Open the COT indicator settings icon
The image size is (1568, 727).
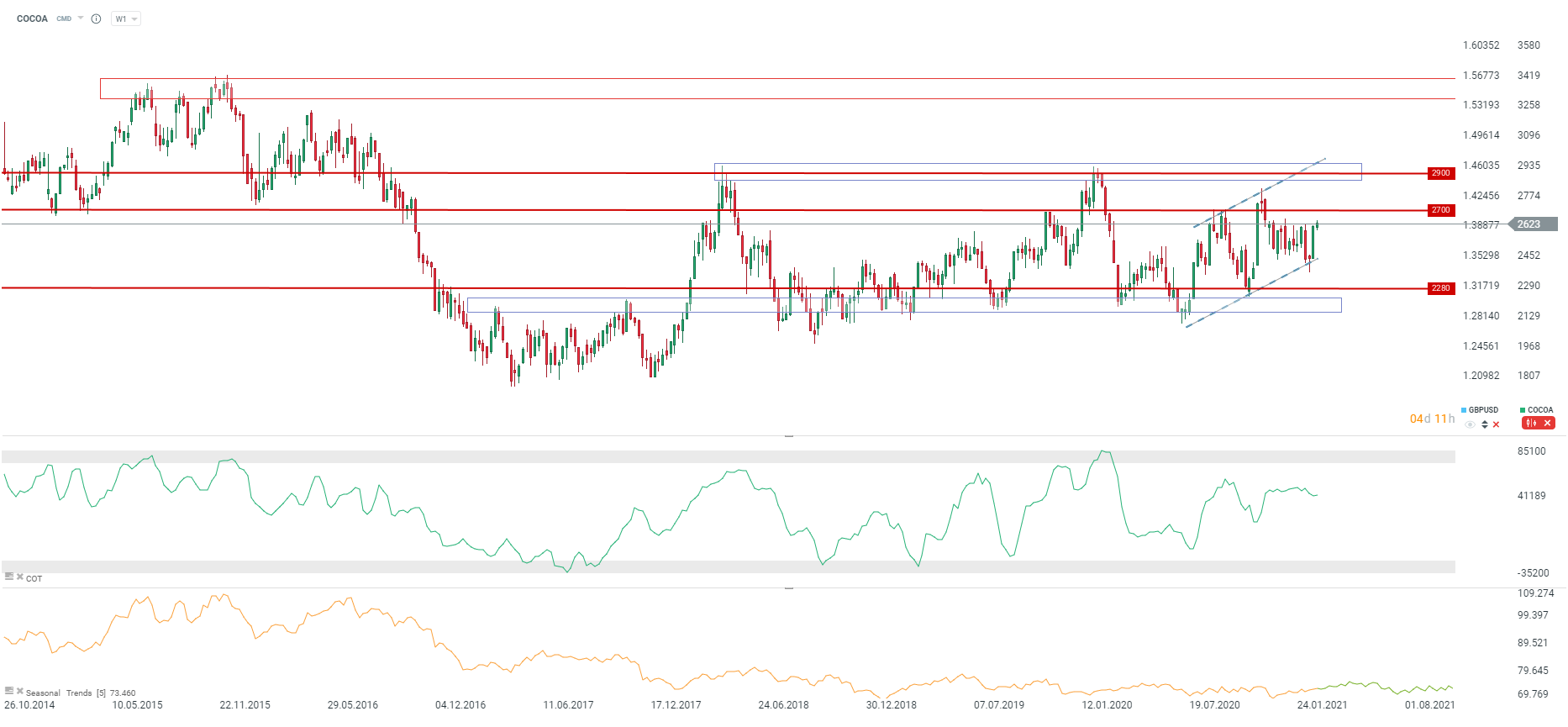(x=9, y=577)
